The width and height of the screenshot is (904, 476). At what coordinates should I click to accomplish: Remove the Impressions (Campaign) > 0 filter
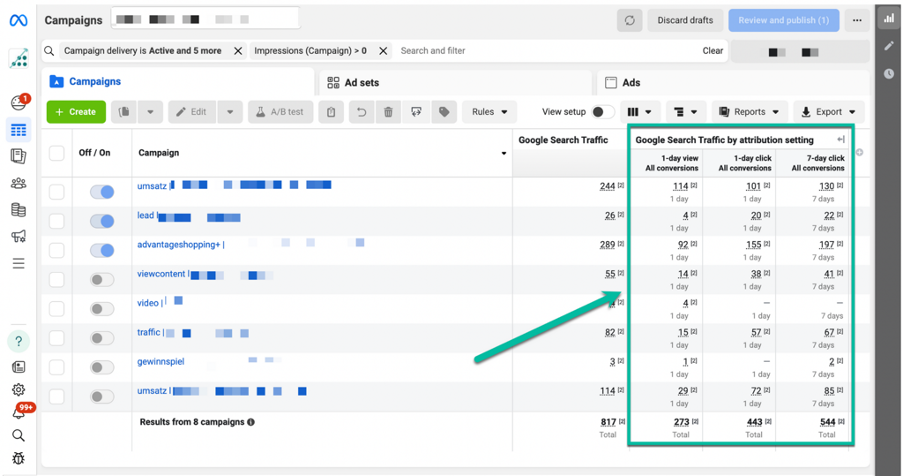(383, 51)
